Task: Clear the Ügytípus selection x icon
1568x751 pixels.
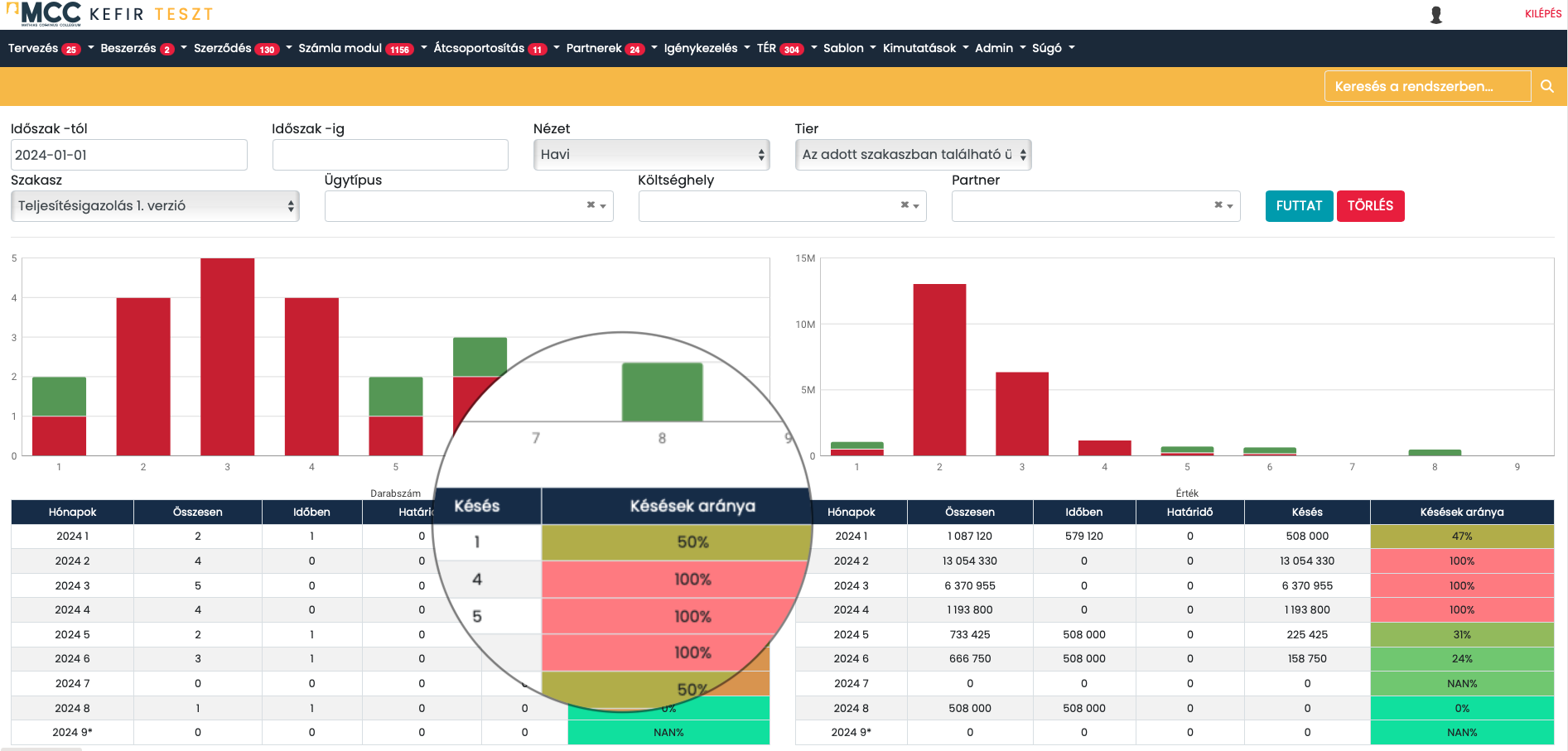Action: (x=591, y=205)
